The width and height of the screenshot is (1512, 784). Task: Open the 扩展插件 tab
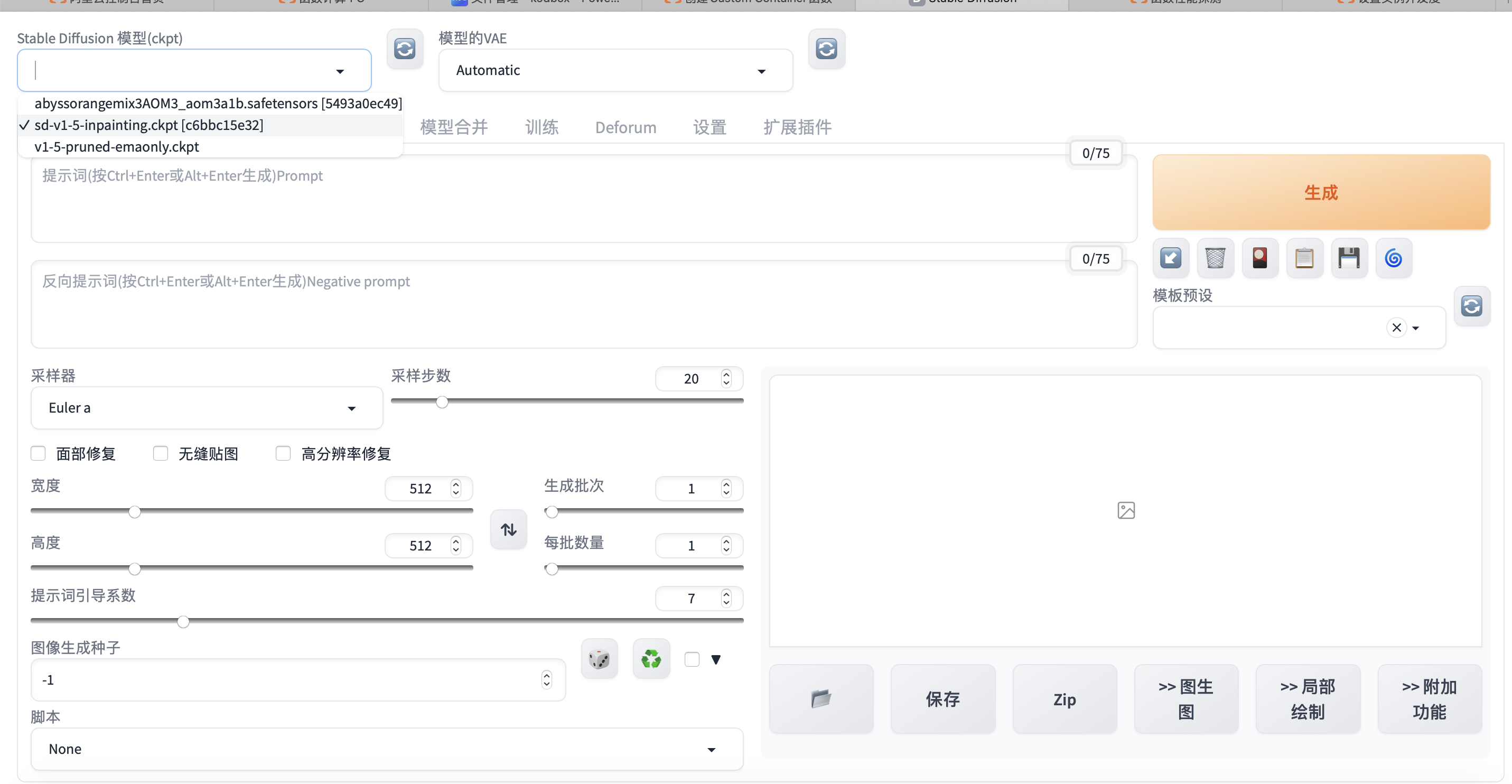[797, 127]
